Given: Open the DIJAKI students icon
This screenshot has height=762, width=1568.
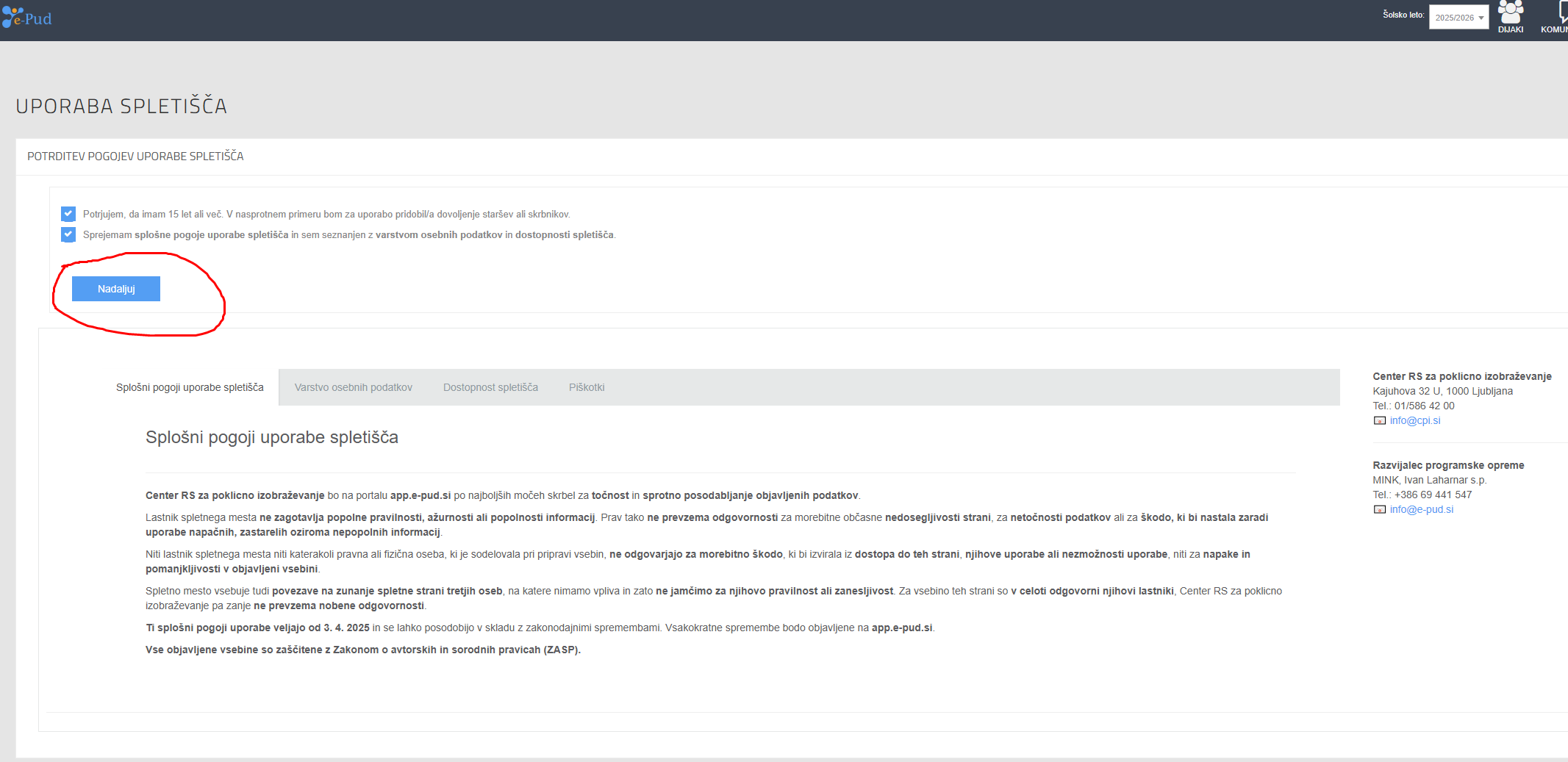Looking at the screenshot, I should tap(1511, 17).
